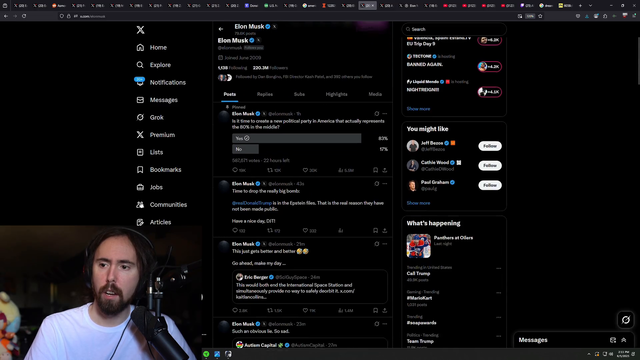The image size is (640, 360).
Task: Click Grok icon on pinned post
Action: click(x=376, y=114)
